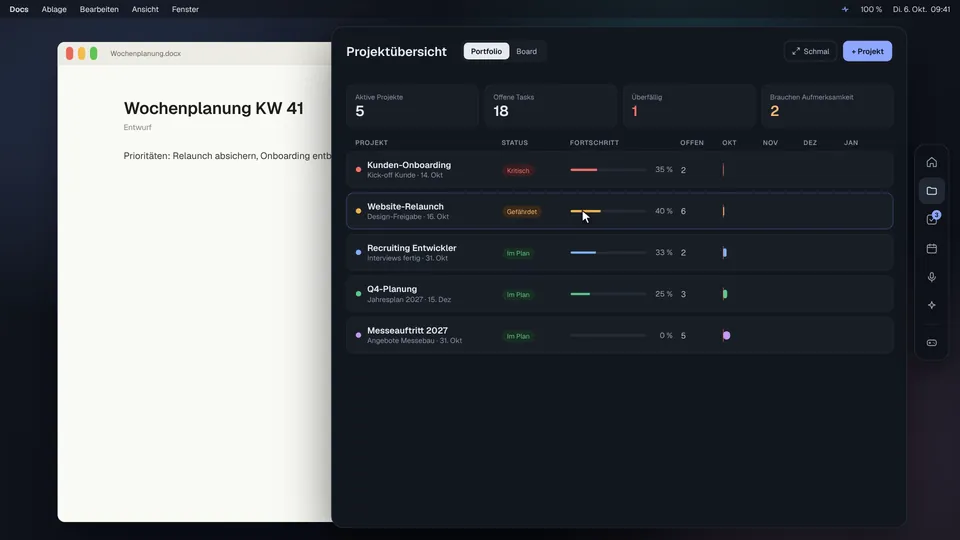Image resolution: width=960 pixels, height=540 pixels.
Task: Click the OFFEN column header
Action: pyautogui.click(x=692, y=143)
